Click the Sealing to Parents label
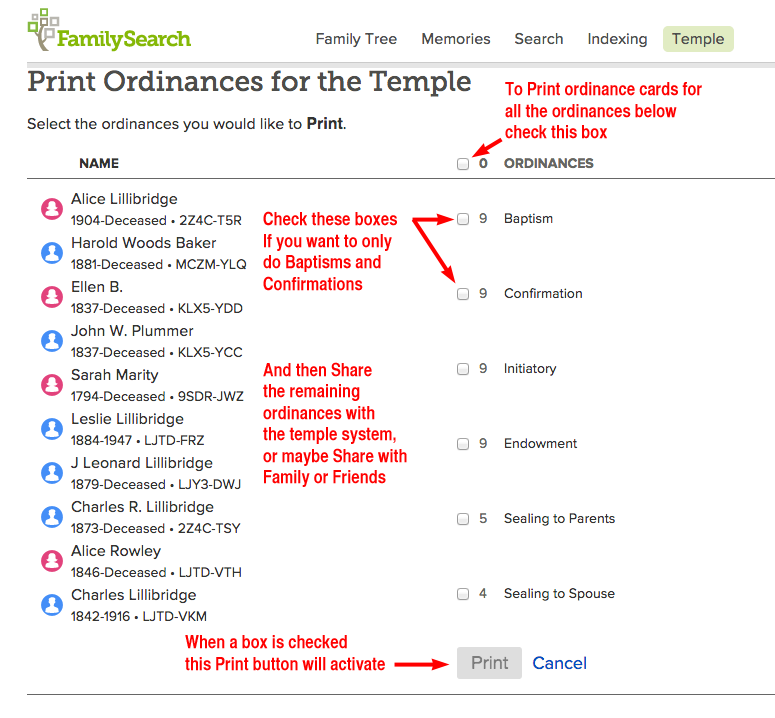 560,519
